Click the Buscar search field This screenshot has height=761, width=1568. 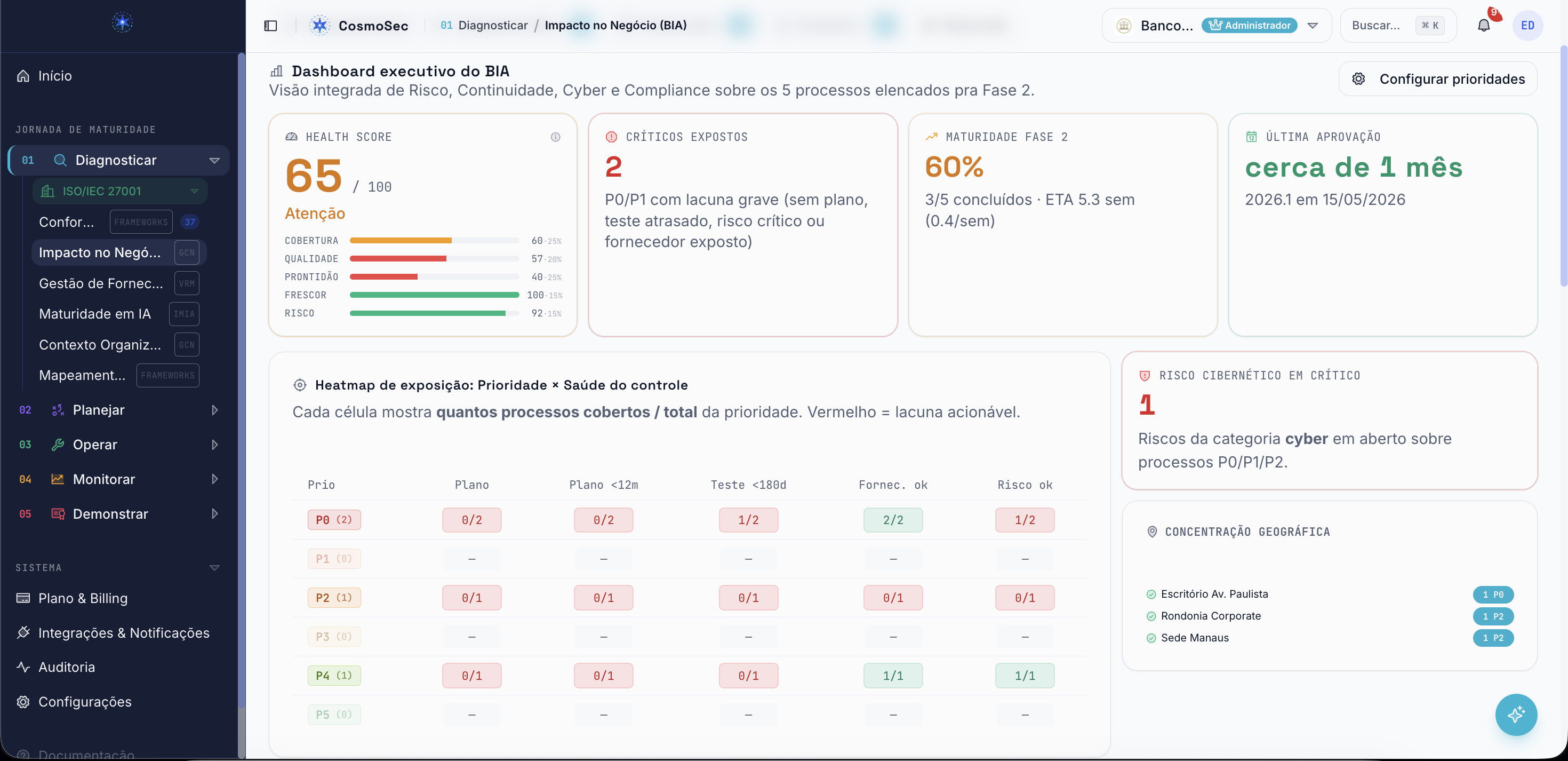tap(1398, 26)
